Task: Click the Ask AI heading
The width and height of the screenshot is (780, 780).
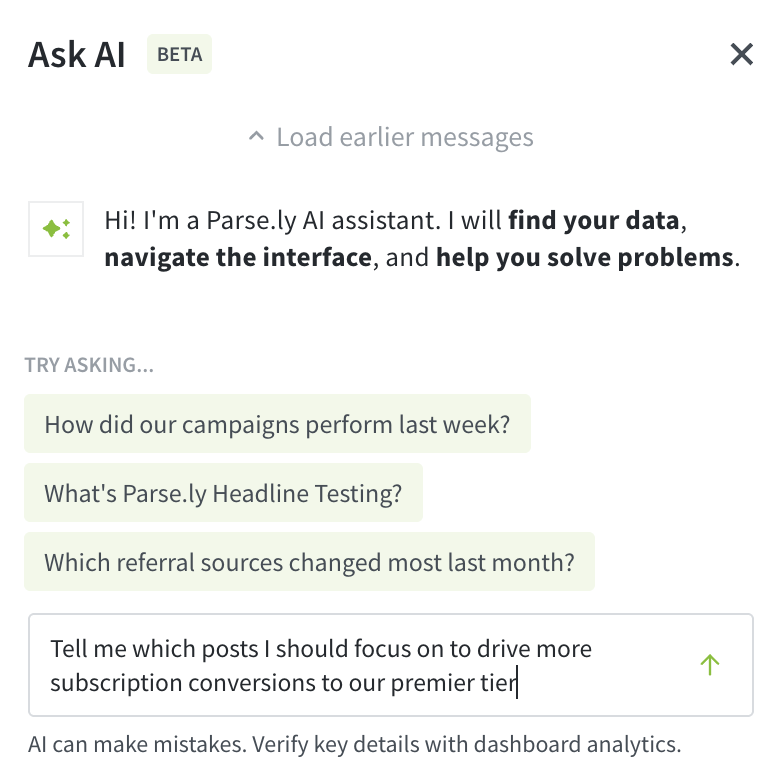Action: coord(77,54)
